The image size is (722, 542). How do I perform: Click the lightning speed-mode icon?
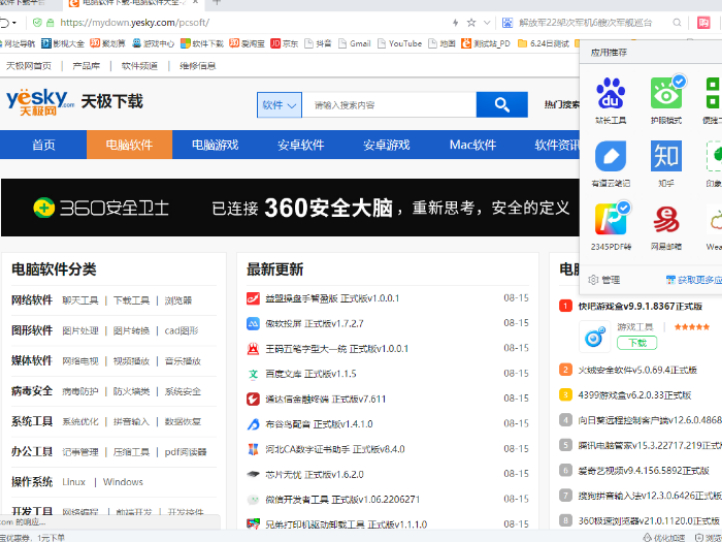click(x=455, y=22)
